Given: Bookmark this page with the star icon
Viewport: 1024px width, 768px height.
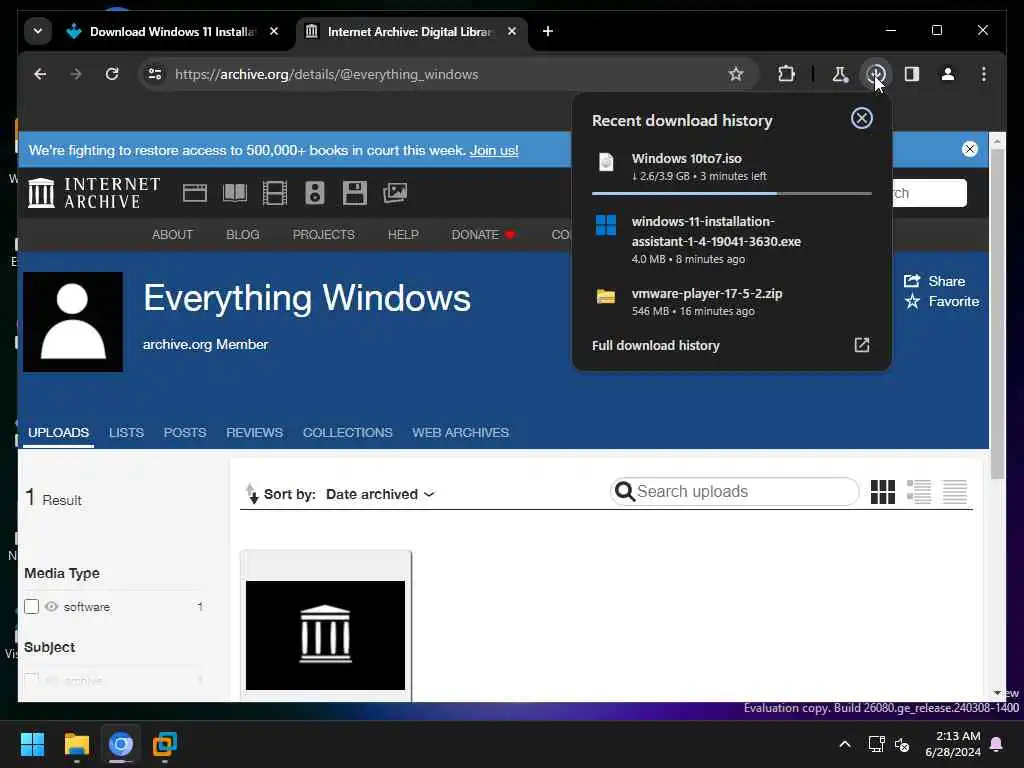Looking at the screenshot, I should (736, 74).
